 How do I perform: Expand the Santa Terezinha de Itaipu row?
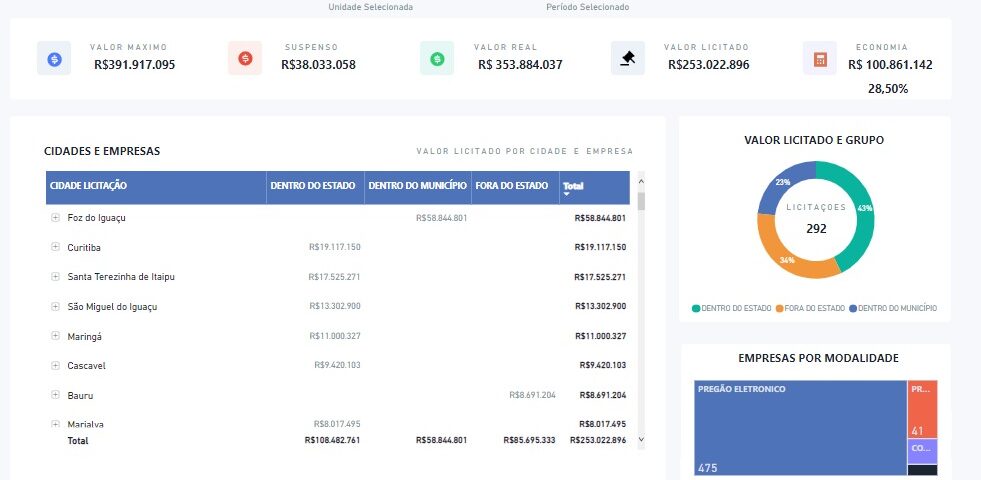point(55,276)
